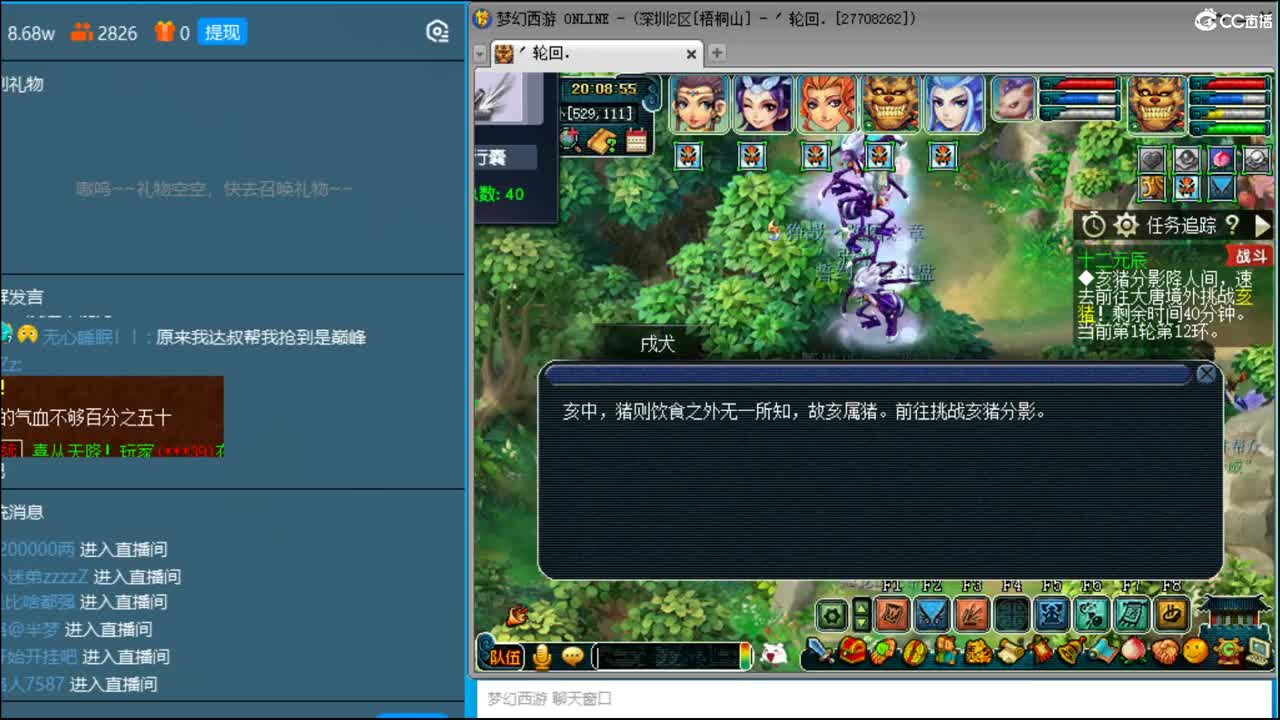Open the treasure chest inventory icon
Screen dimensions: 1280x720
[852, 652]
